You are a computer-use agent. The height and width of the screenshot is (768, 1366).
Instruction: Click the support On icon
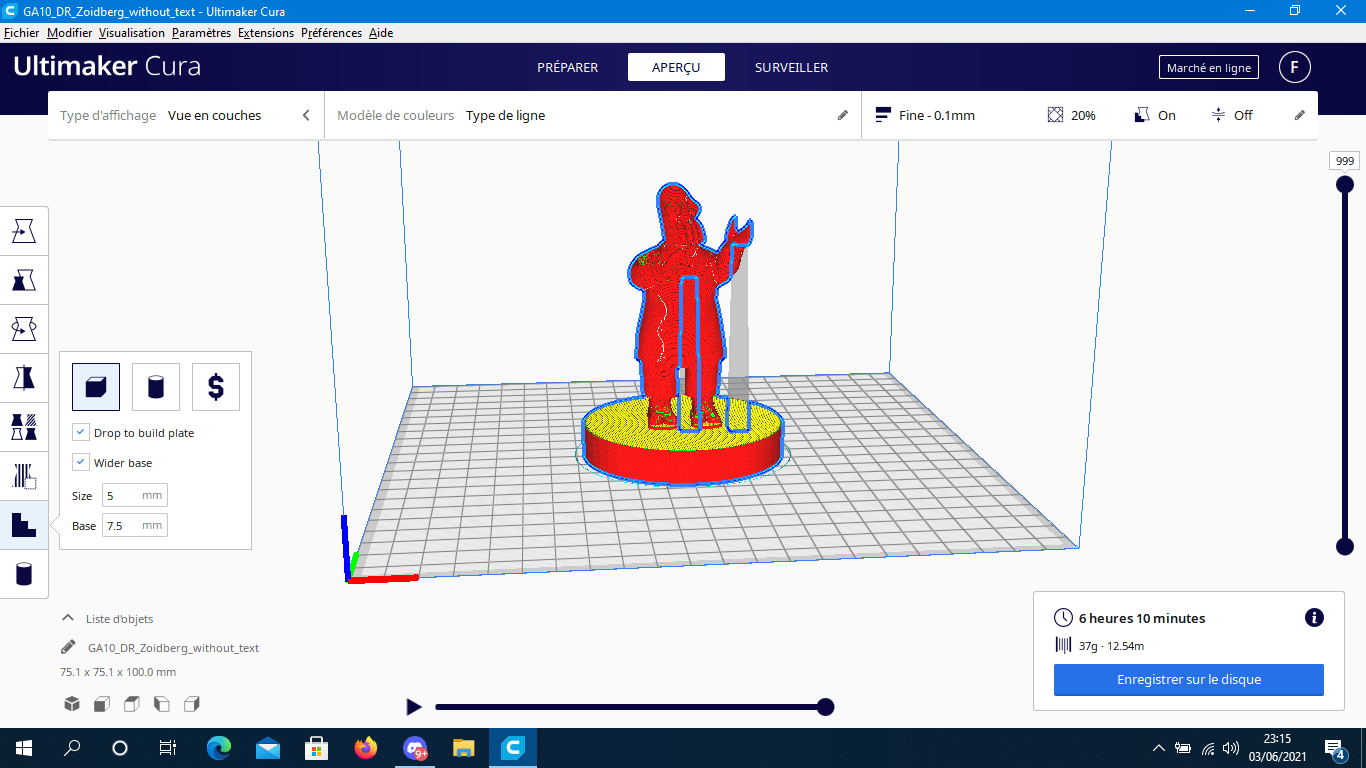1143,115
